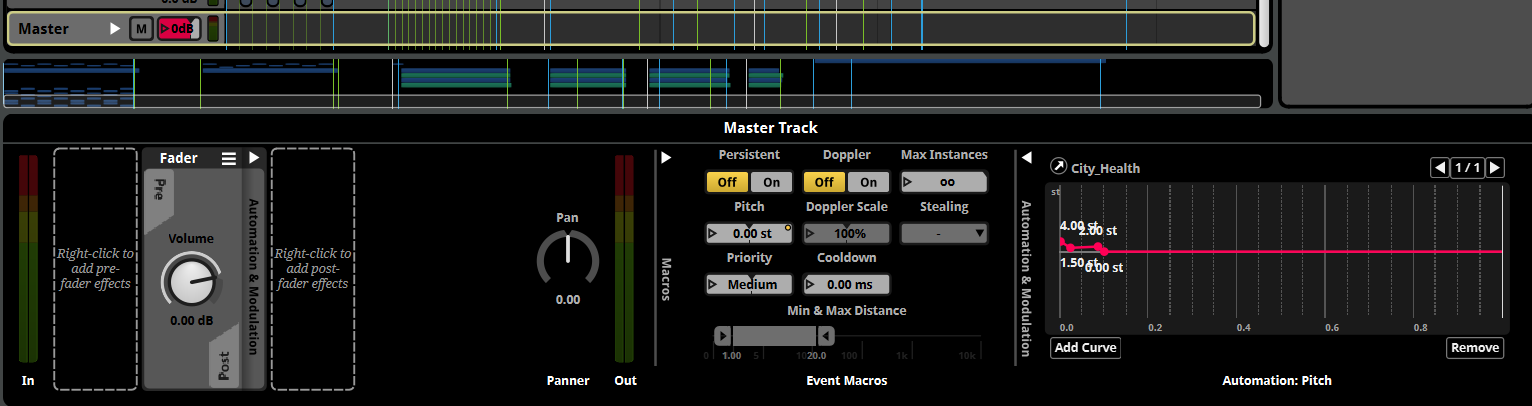The height and width of the screenshot is (406, 1532).
Task: Set Doppler to On
Action: (868, 182)
